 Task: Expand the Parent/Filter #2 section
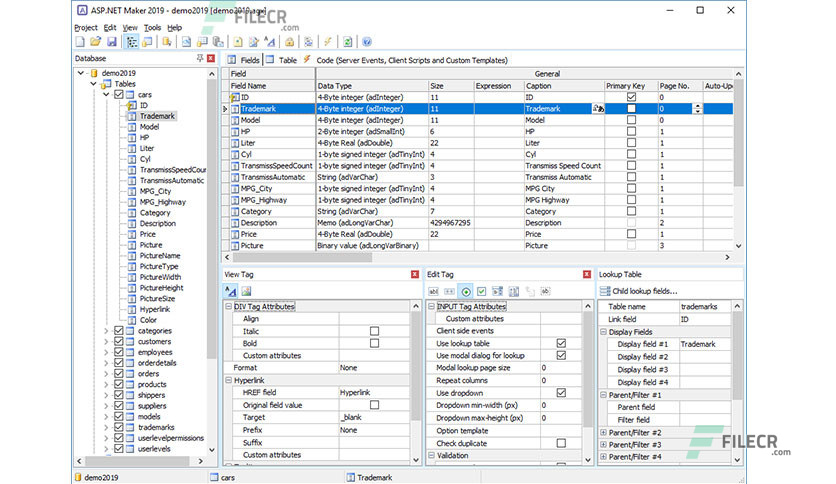tap(604, 432)
